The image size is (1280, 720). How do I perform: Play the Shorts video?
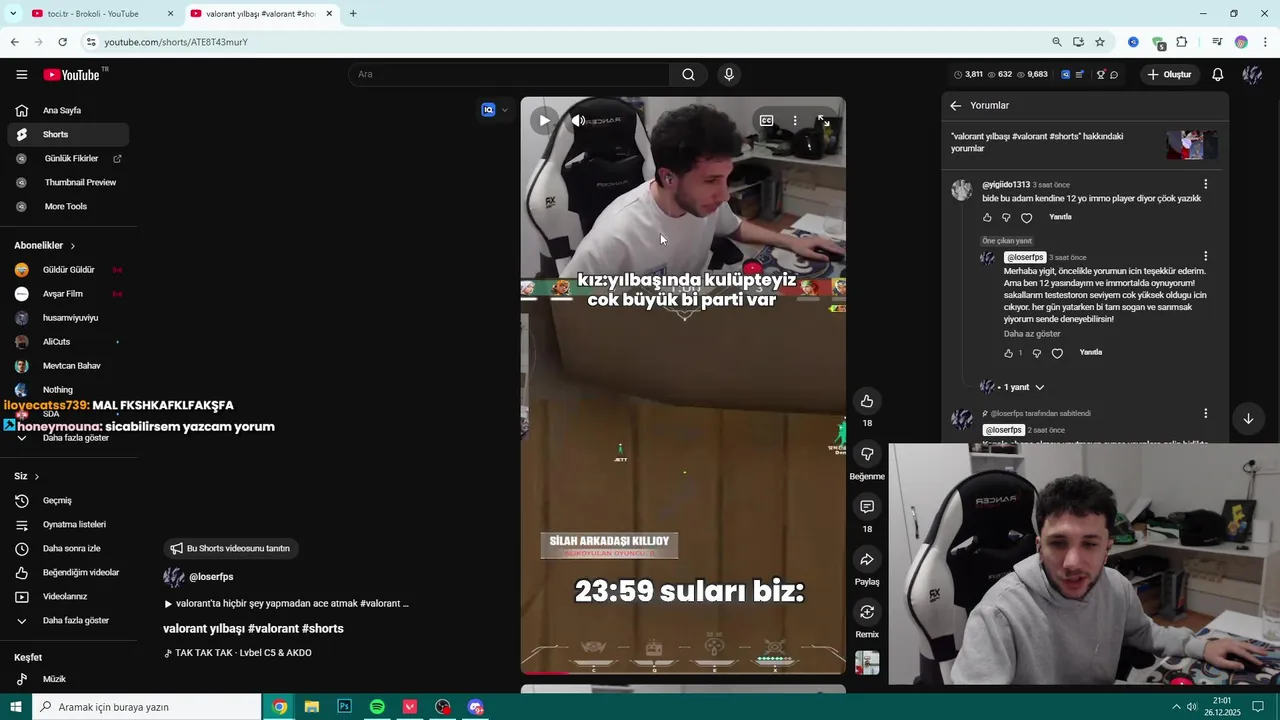[544, 120]
